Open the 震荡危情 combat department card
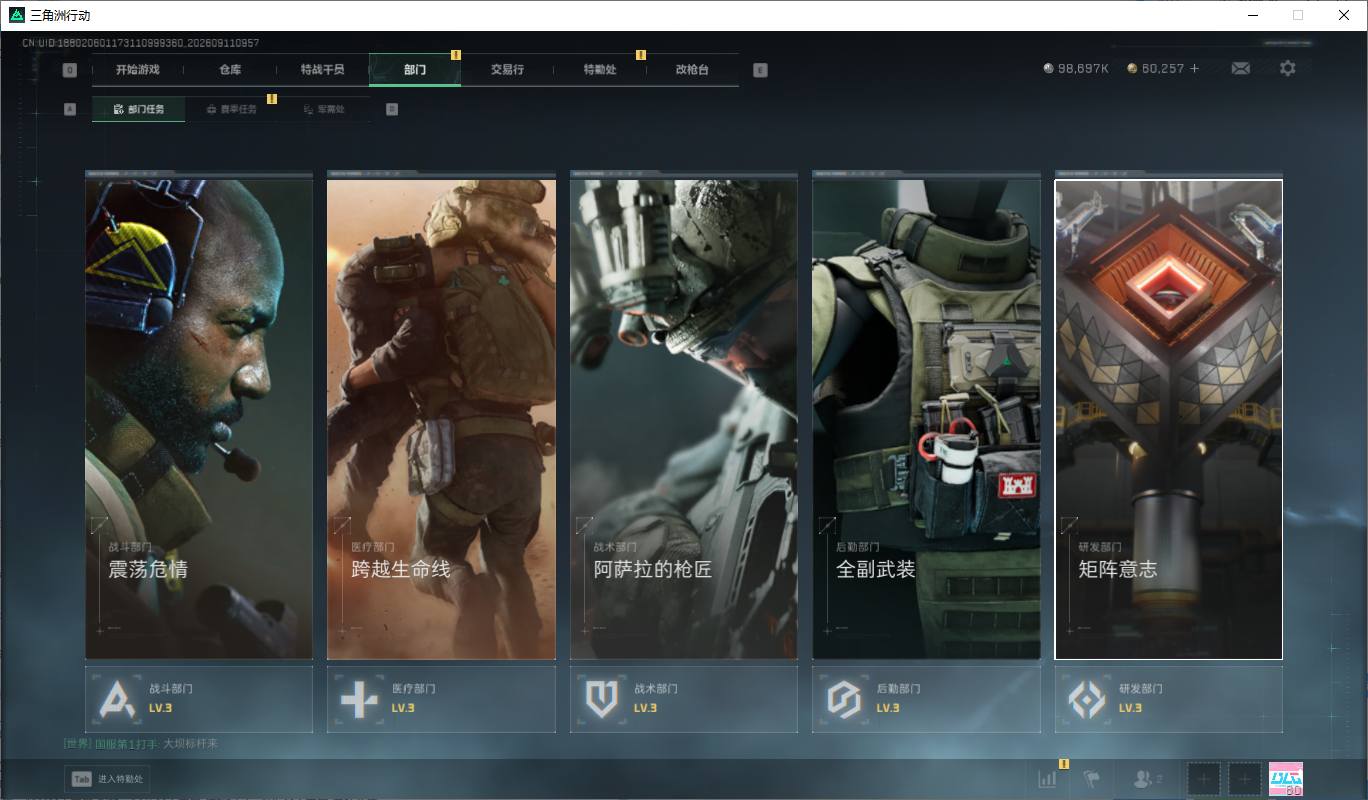The height and width of the screenshot is (800, 1368). [199, 419]
